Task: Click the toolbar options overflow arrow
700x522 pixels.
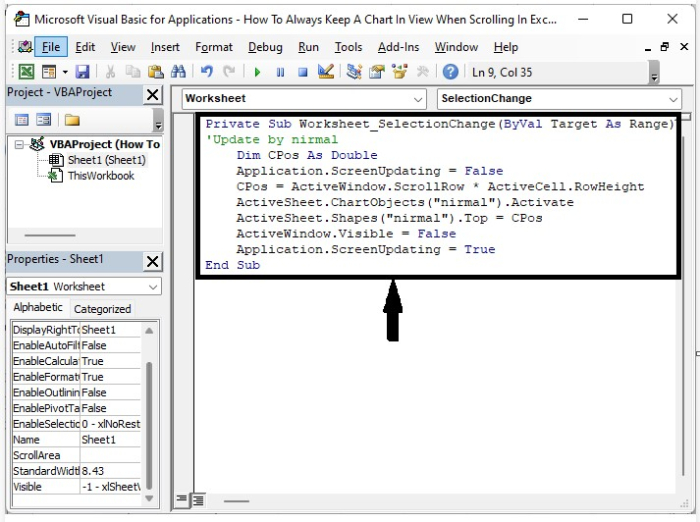Action: (654, 74)
